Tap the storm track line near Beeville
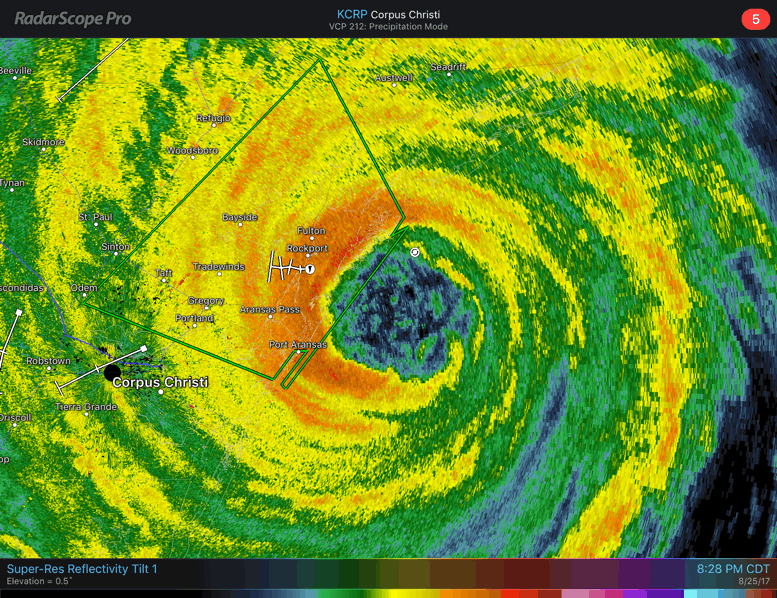Screen dimensions: 777x598 coord(93,70)
